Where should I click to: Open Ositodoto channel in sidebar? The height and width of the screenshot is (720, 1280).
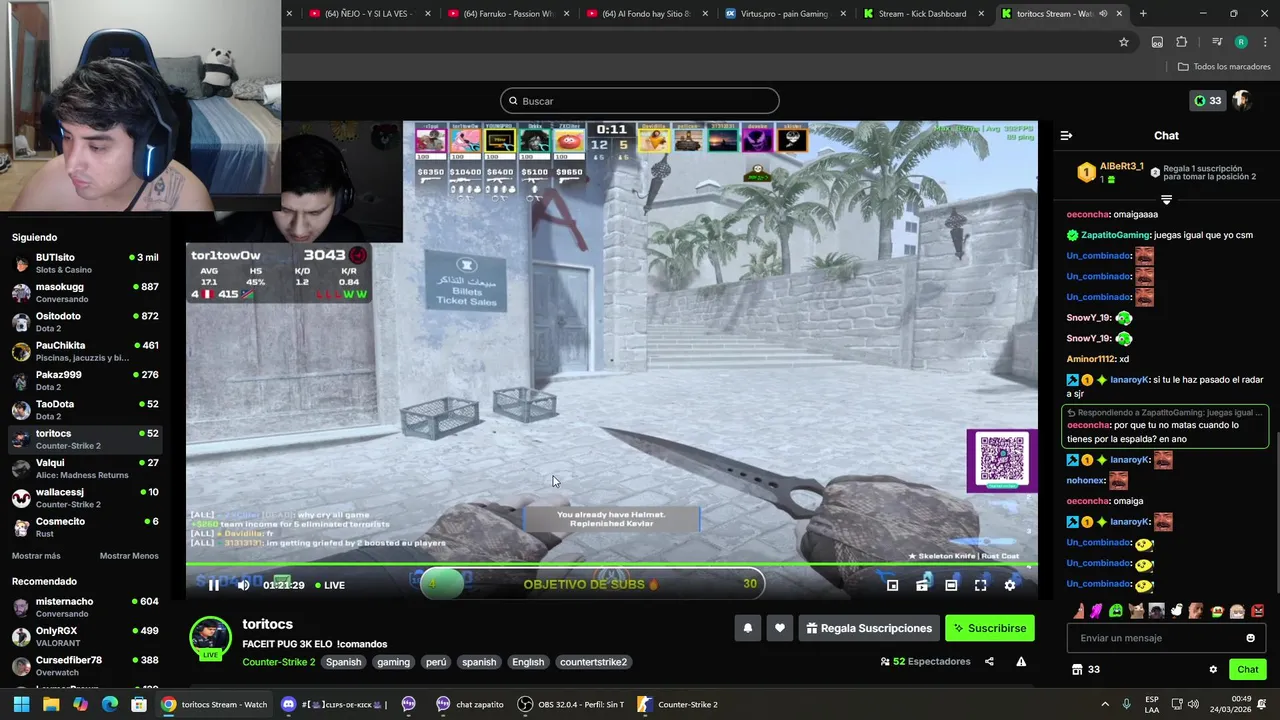tap(86, 322)
